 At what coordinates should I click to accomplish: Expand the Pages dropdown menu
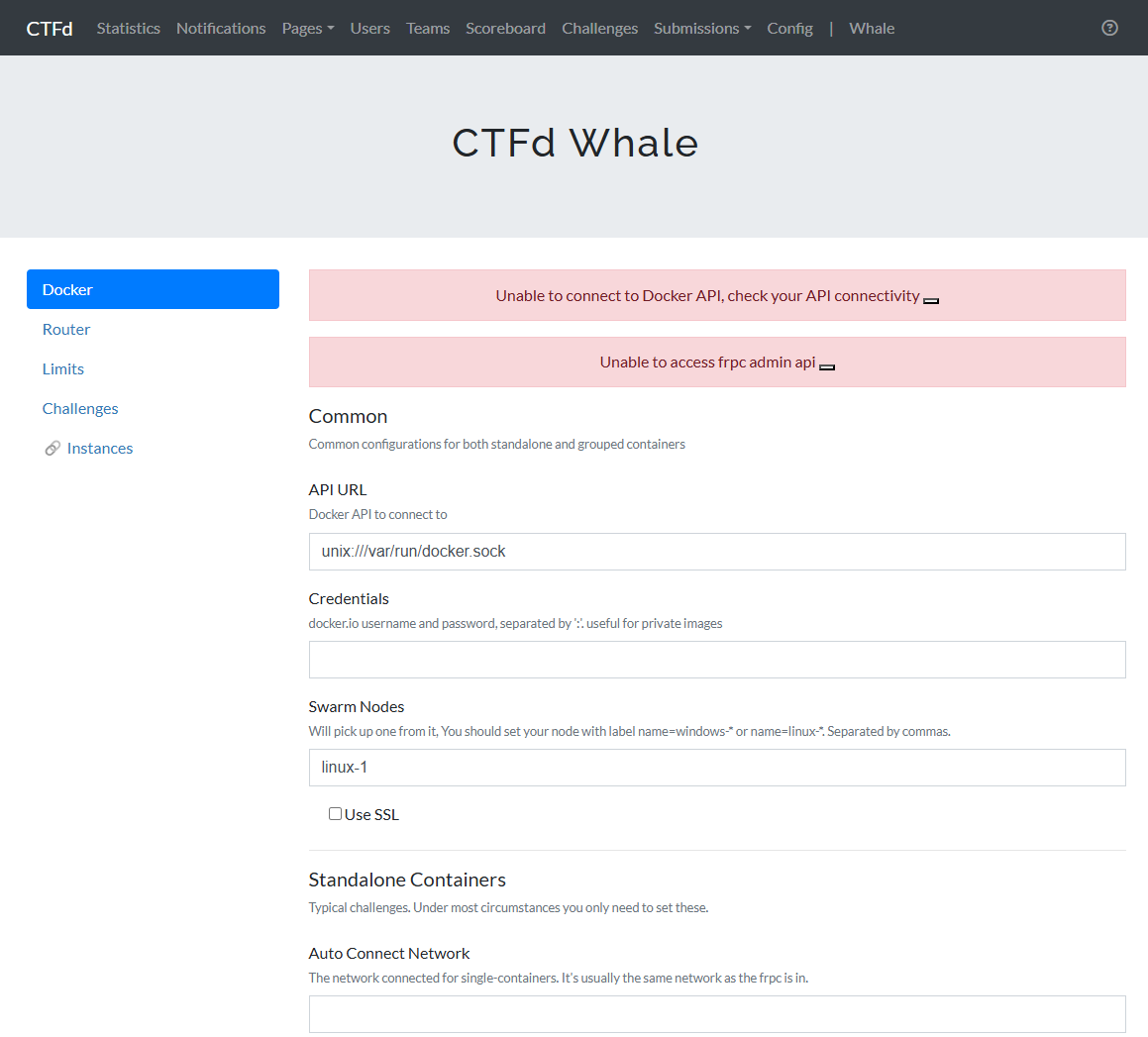point(307,29)
